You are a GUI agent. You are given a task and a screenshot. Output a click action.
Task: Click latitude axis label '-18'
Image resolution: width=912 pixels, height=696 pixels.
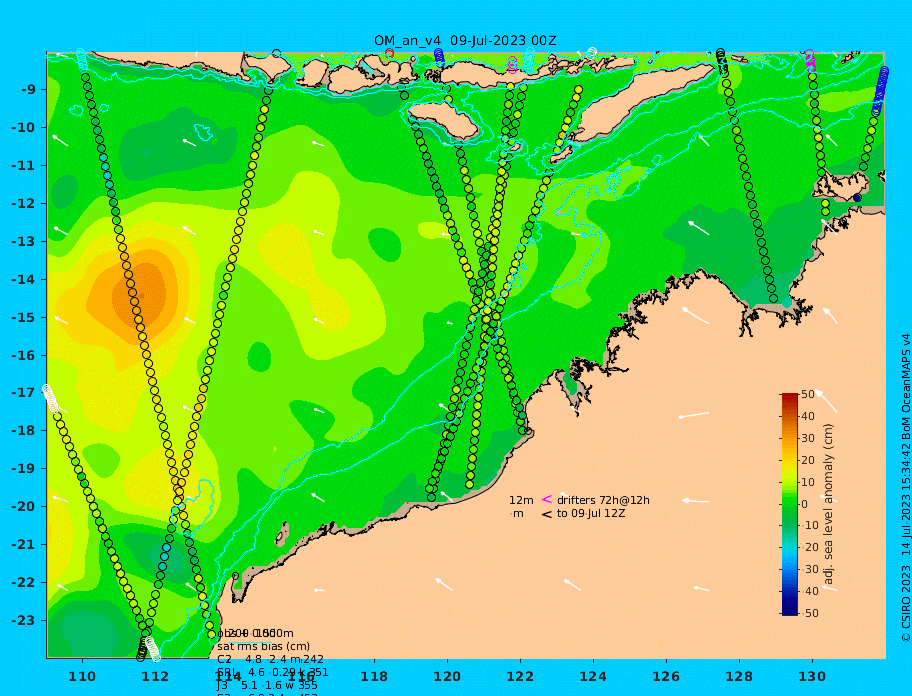[23, 431]
